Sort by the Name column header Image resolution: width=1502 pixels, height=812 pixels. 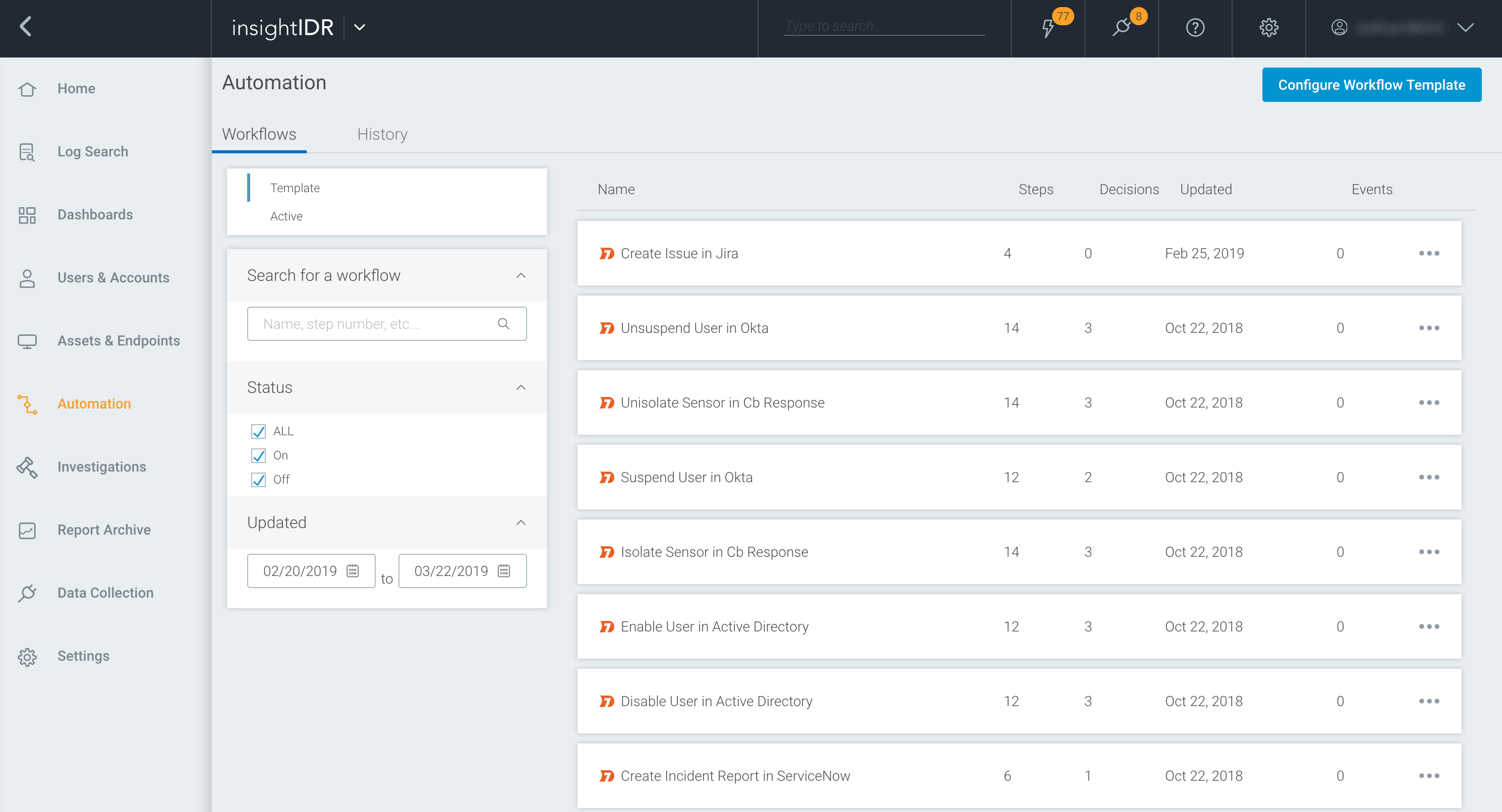pyautogui.click(x=616, y=190)
